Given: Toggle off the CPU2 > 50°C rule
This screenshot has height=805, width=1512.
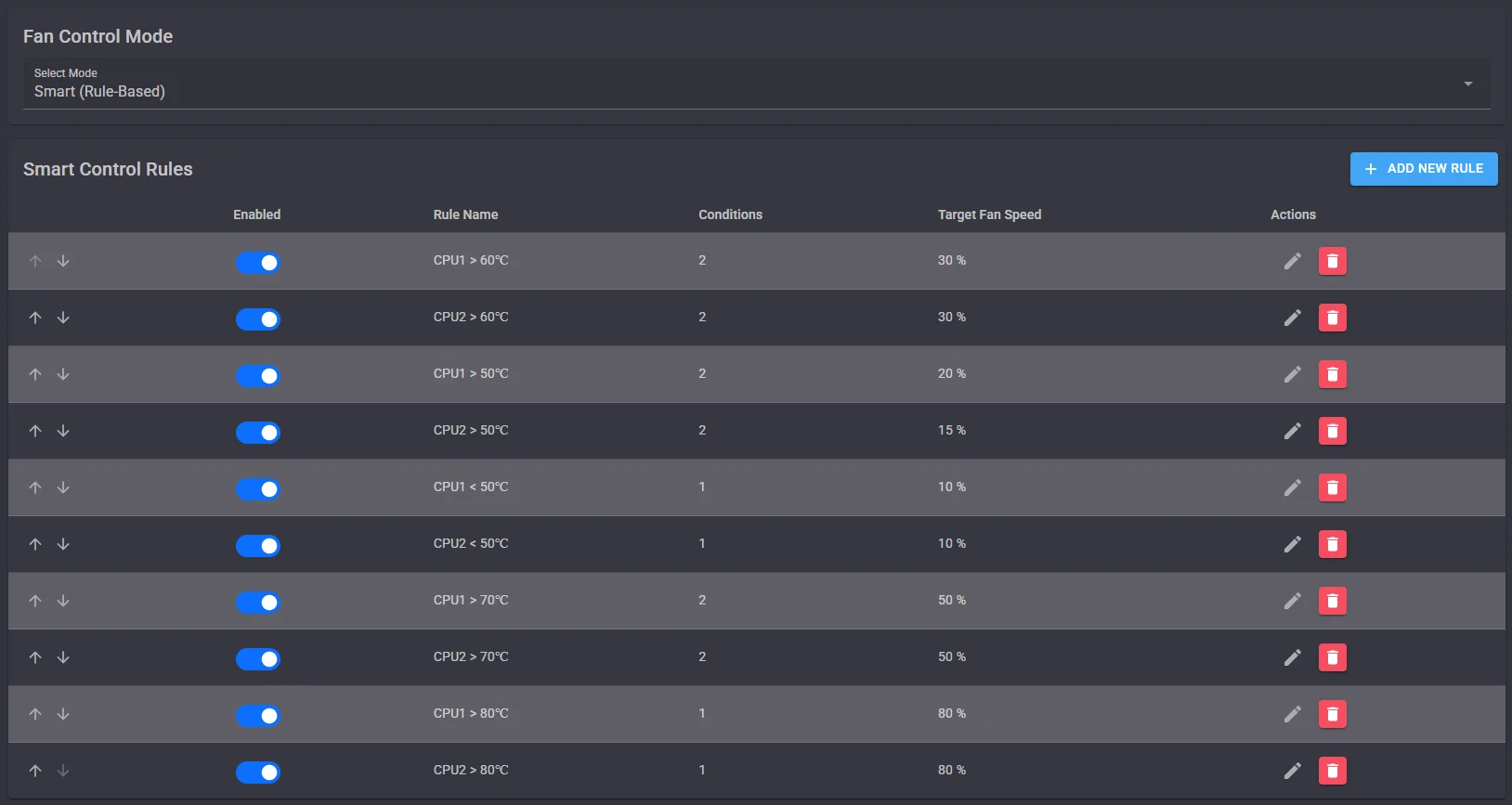Looking at the screenshot, I should [257, 433].
